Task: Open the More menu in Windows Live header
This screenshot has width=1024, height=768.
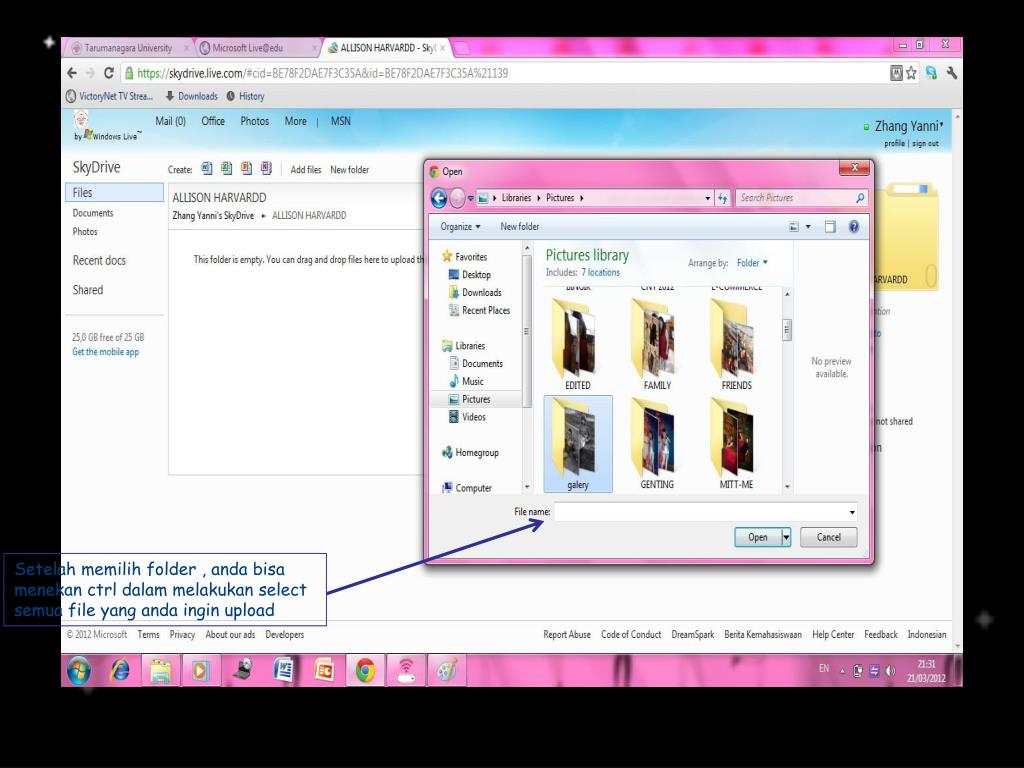Action: point(295,121)
